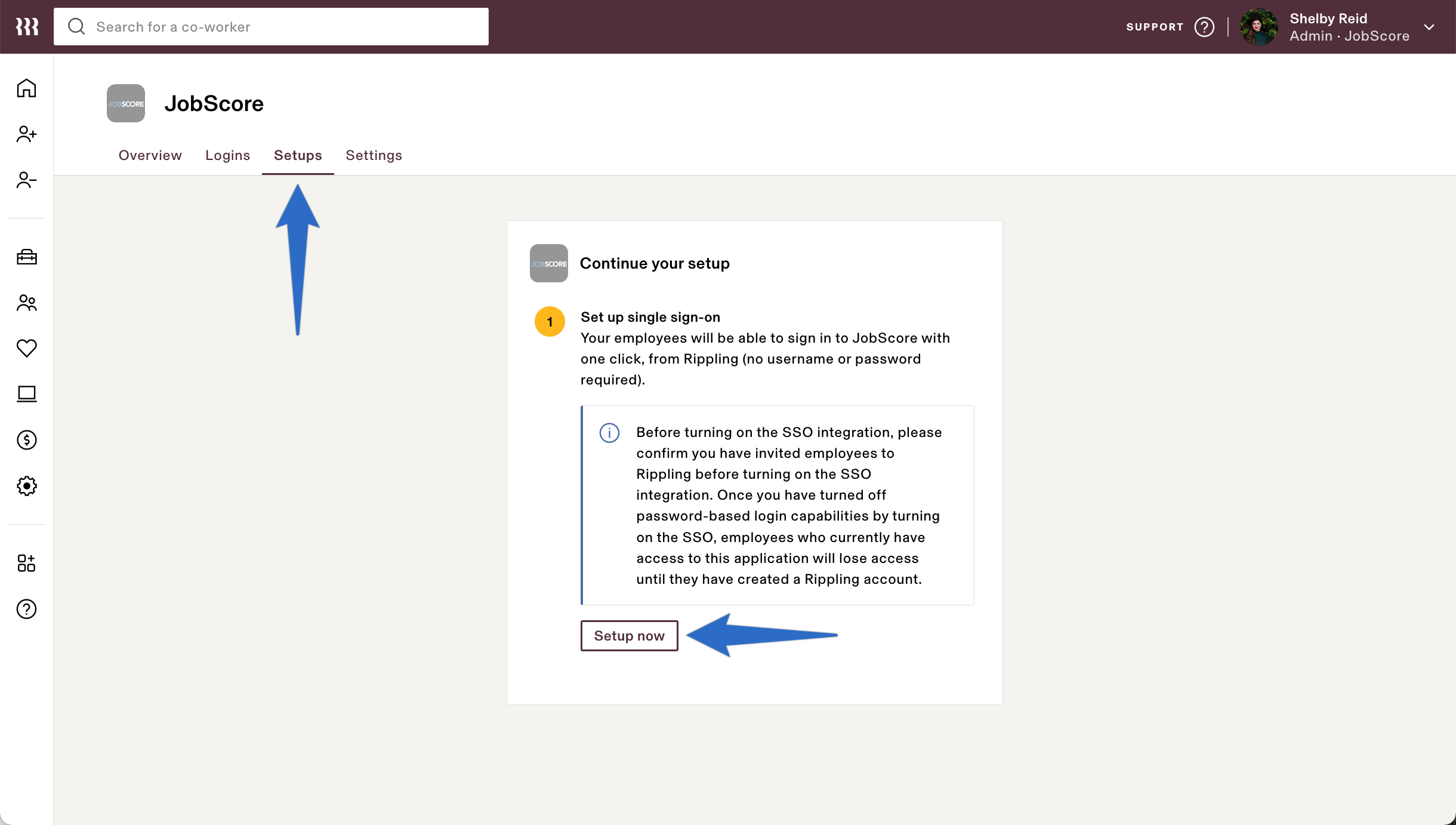Viewport: 1456px width, 825px height.
Task: Click the JobScore page title text
Action: pos(214,103)
